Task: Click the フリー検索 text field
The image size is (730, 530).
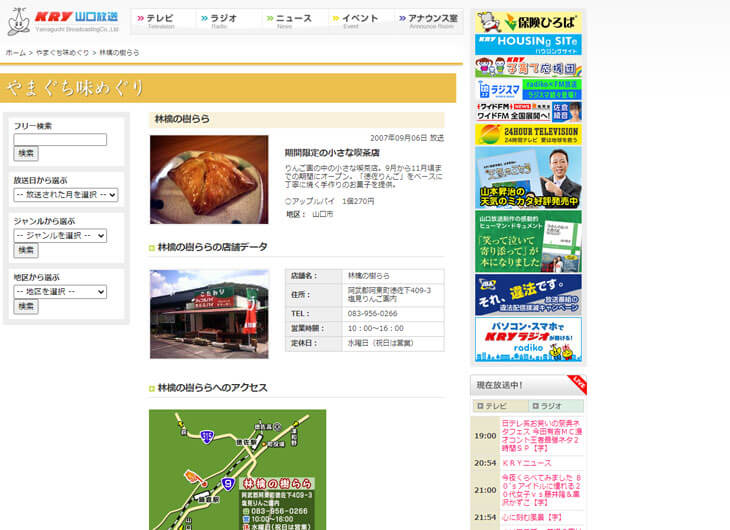Action: point(60,140)
